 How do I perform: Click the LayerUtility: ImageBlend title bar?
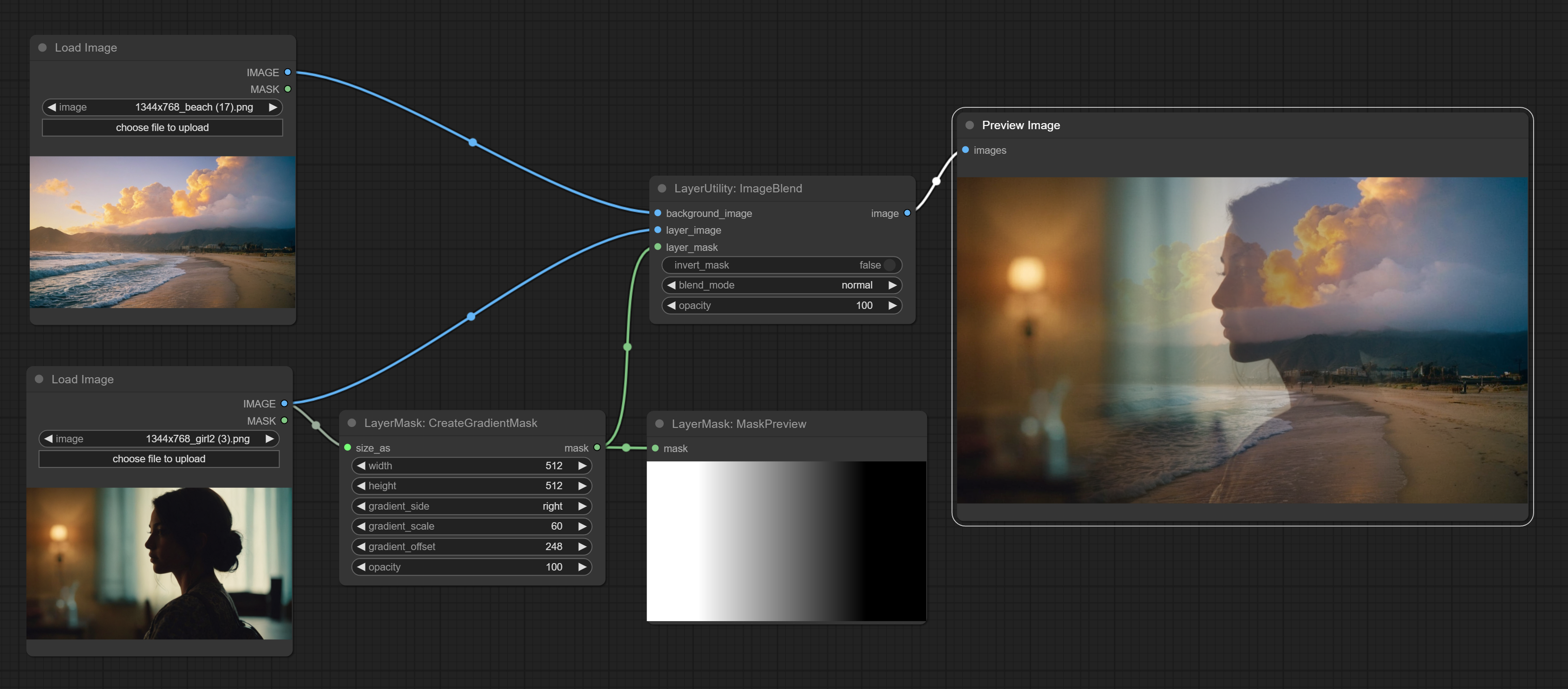coord(791,189)
